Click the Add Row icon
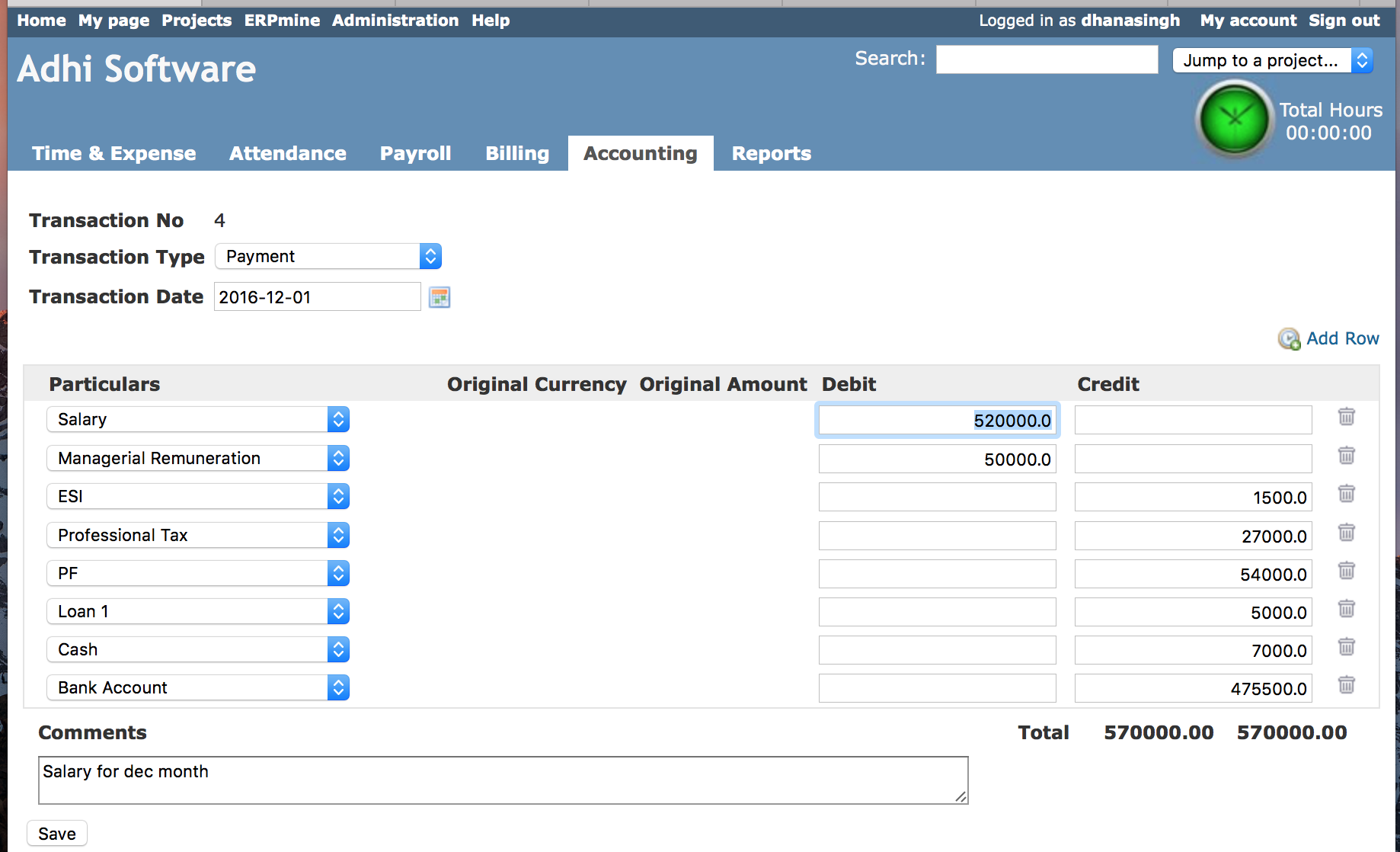Viewport: 1400px width, 852px height. point(1289,339)
